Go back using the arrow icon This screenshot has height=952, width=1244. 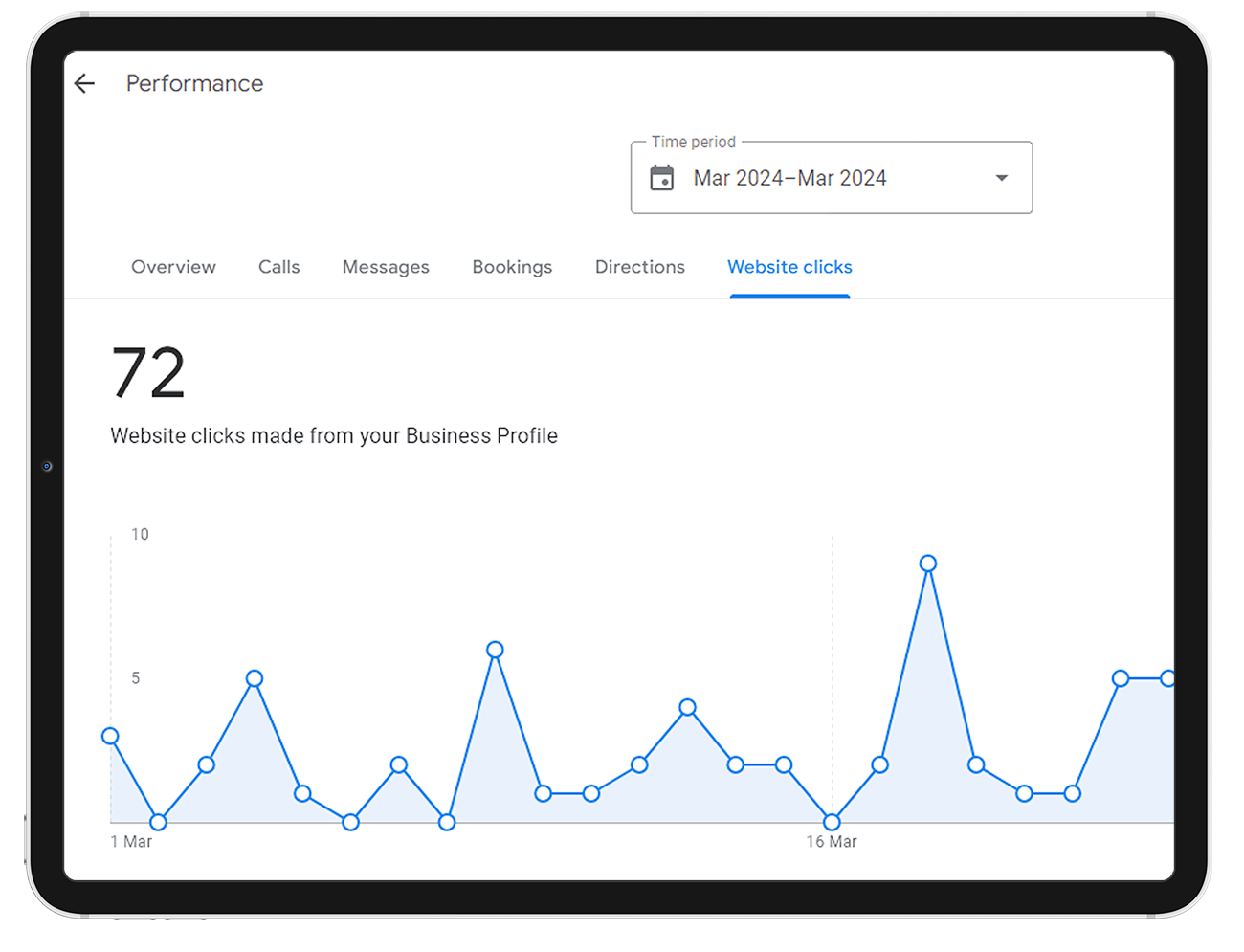click(x=84, y=83)
